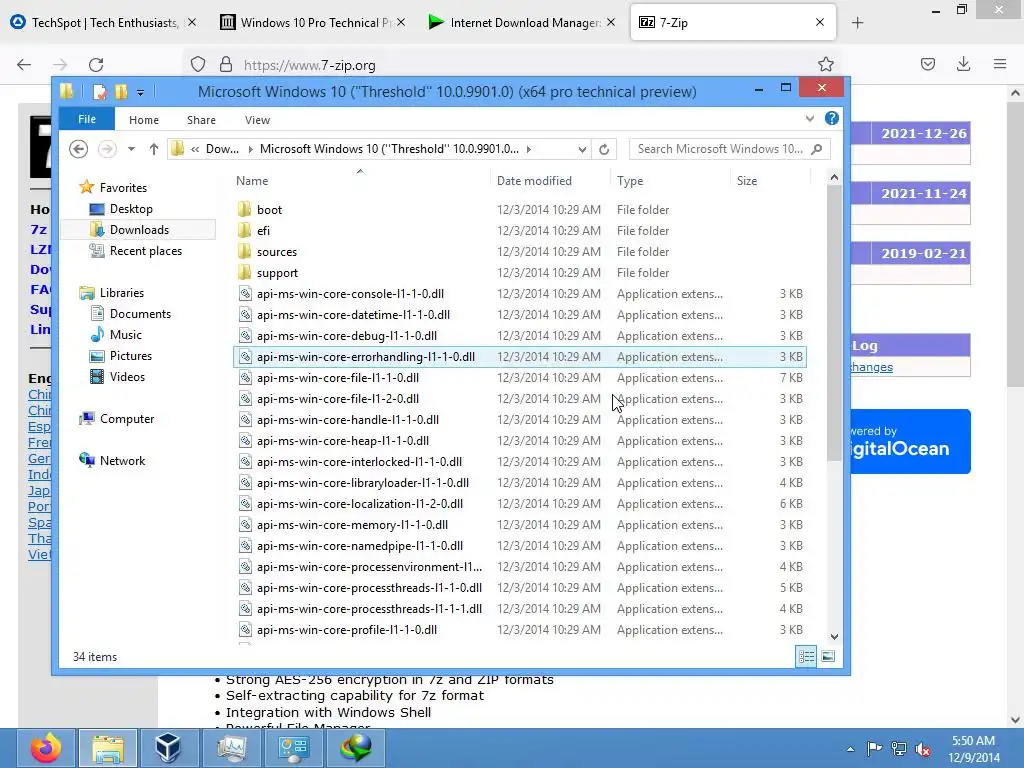Click Firefox tracking protection shield icon
Screen dimensions: 1024x768
[198, 65]
